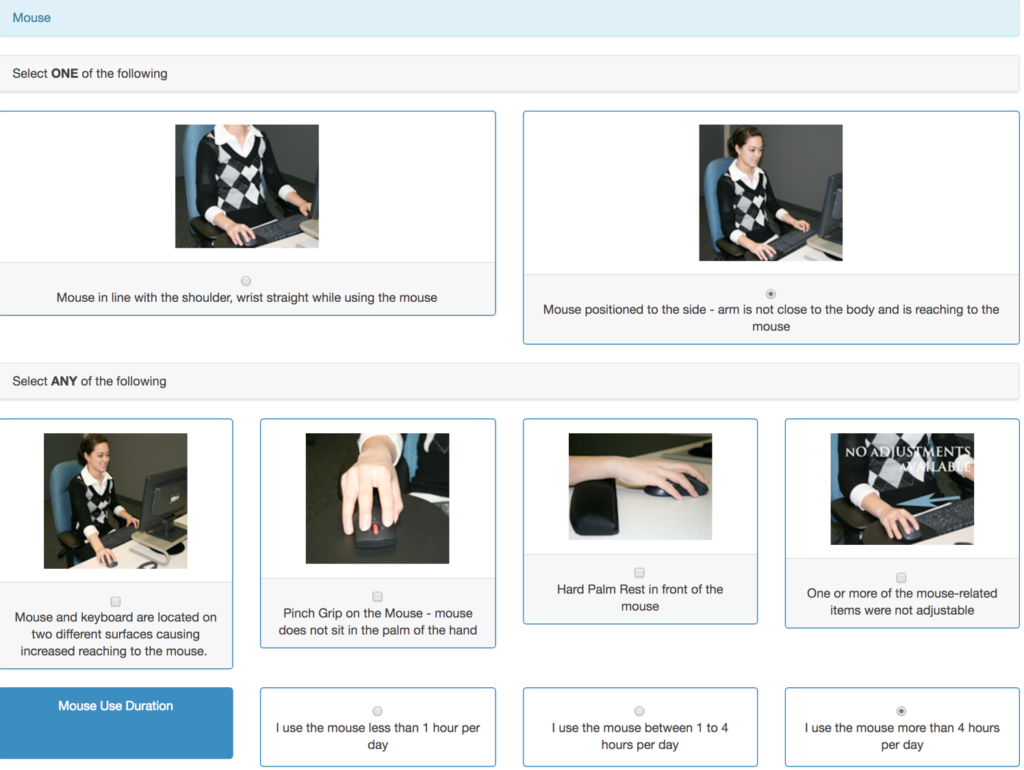Viewport: 1024px width, 770px height.
Task: Click the photo of keyboard and mouse on separate surfaces
Action: 116,501
